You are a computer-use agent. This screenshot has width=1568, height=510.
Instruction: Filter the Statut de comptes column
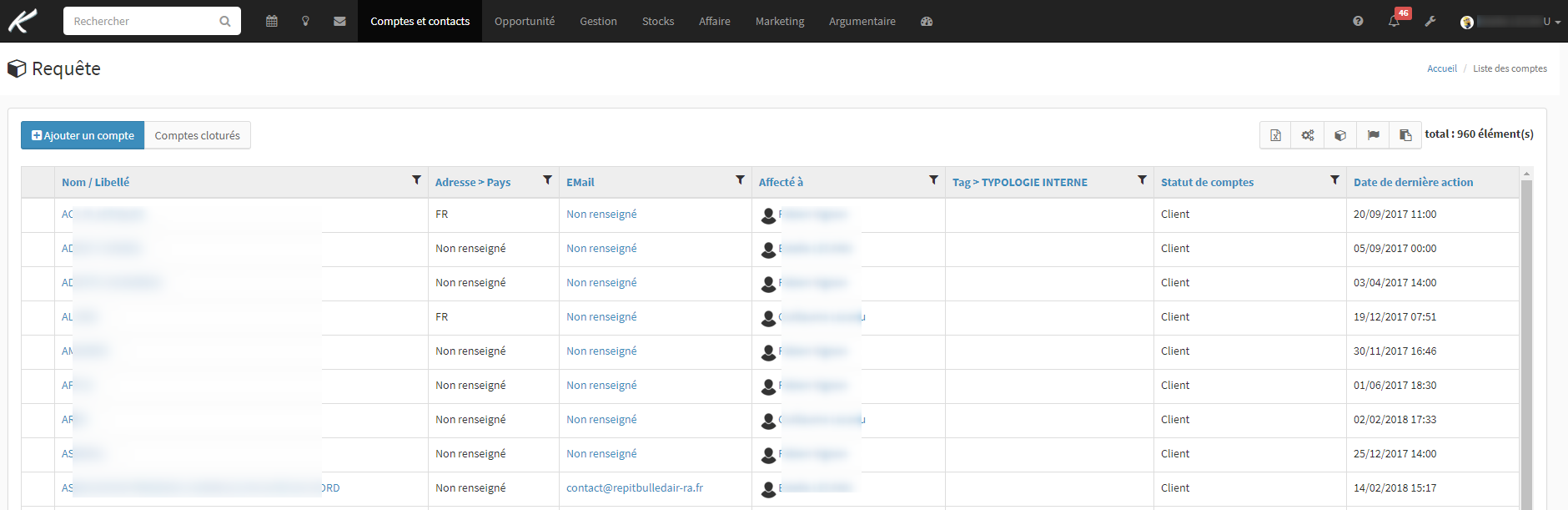pos(1334,180)
